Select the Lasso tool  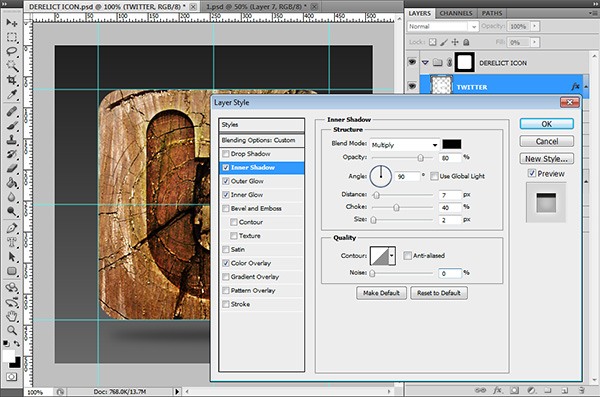click(12, 51)
